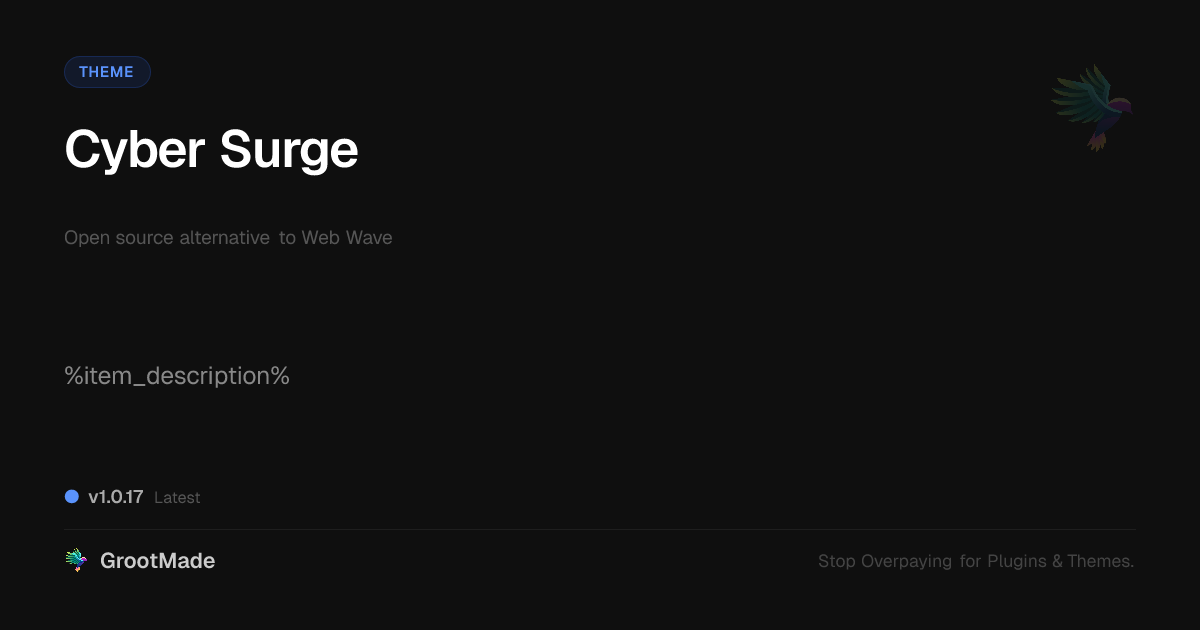Click the small GrootMade bird icon
Viewport: 1200px width, 630px height.
pyautogui.click(x=76, y=561)
